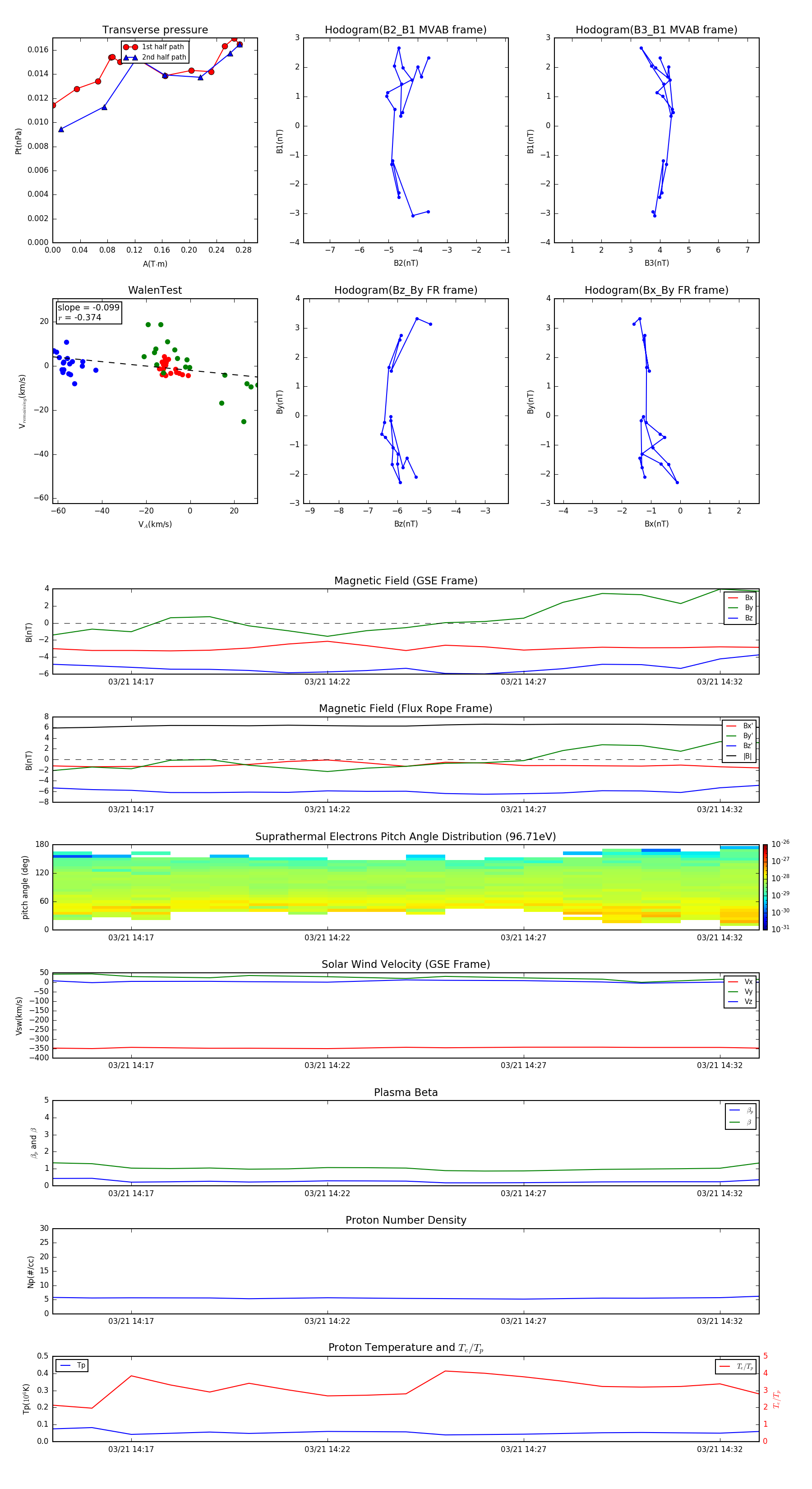Image resolution: width=812 pixels, height=1489 pixels.
Task: Click '03/21 14:27' tick under Proton Temperature
Action: pyautogui.click(x=524, y=1450)
